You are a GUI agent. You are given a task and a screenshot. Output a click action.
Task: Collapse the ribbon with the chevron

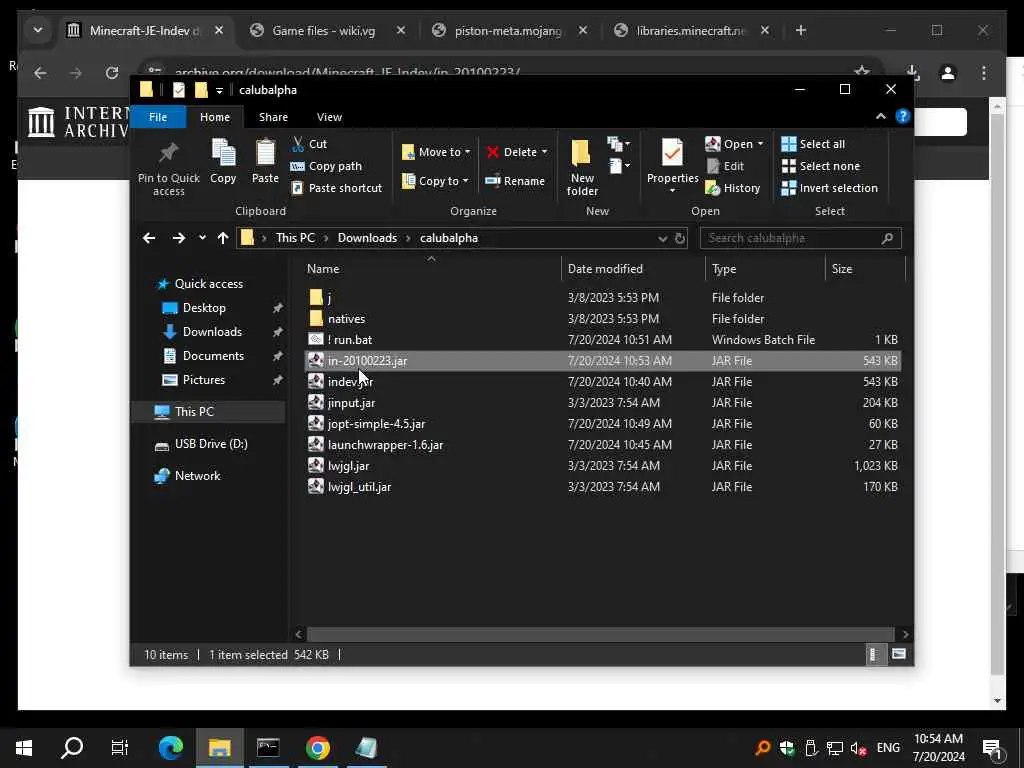pos(880,116)
